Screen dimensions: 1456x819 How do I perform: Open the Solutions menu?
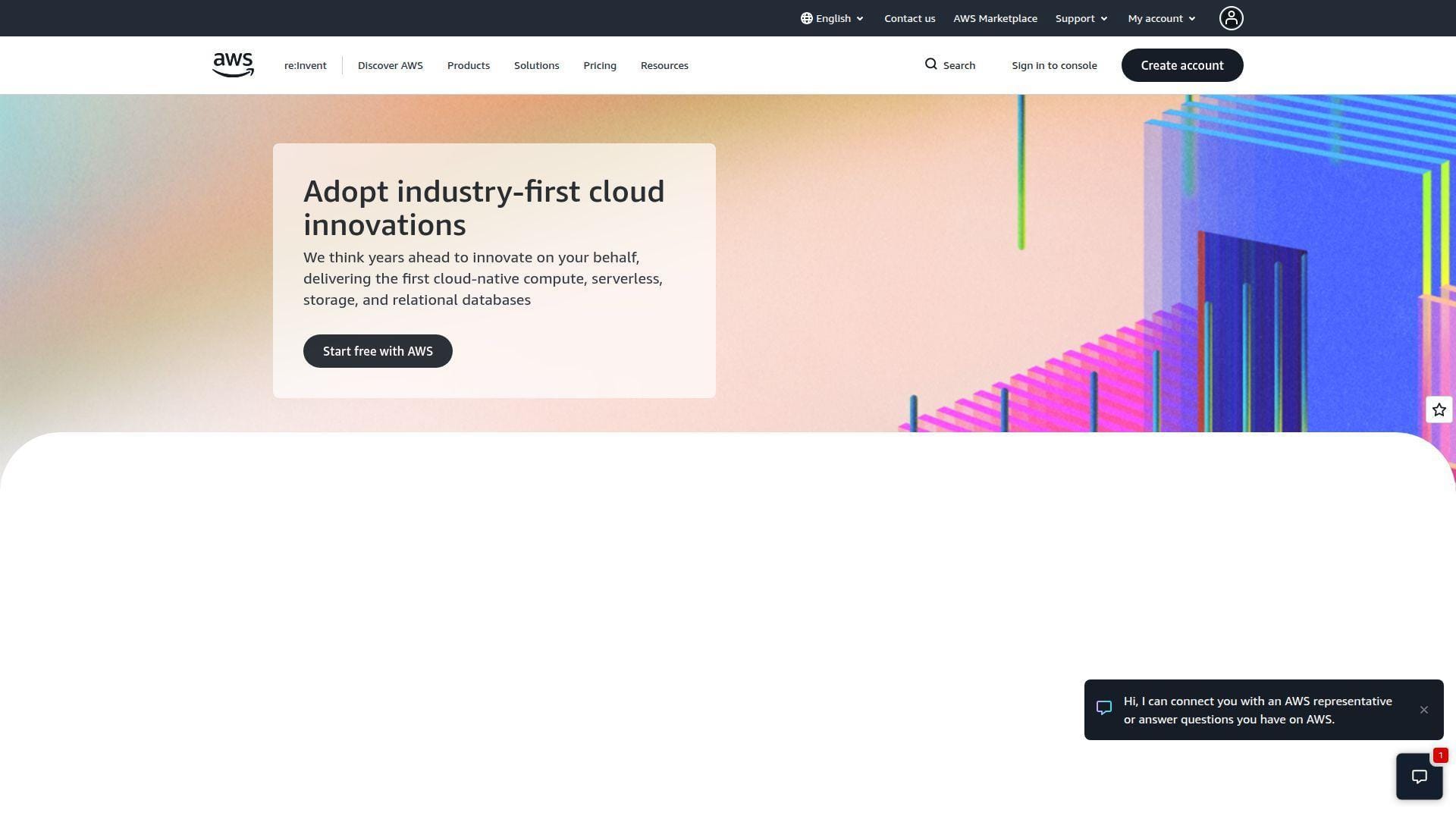point(536,65)
